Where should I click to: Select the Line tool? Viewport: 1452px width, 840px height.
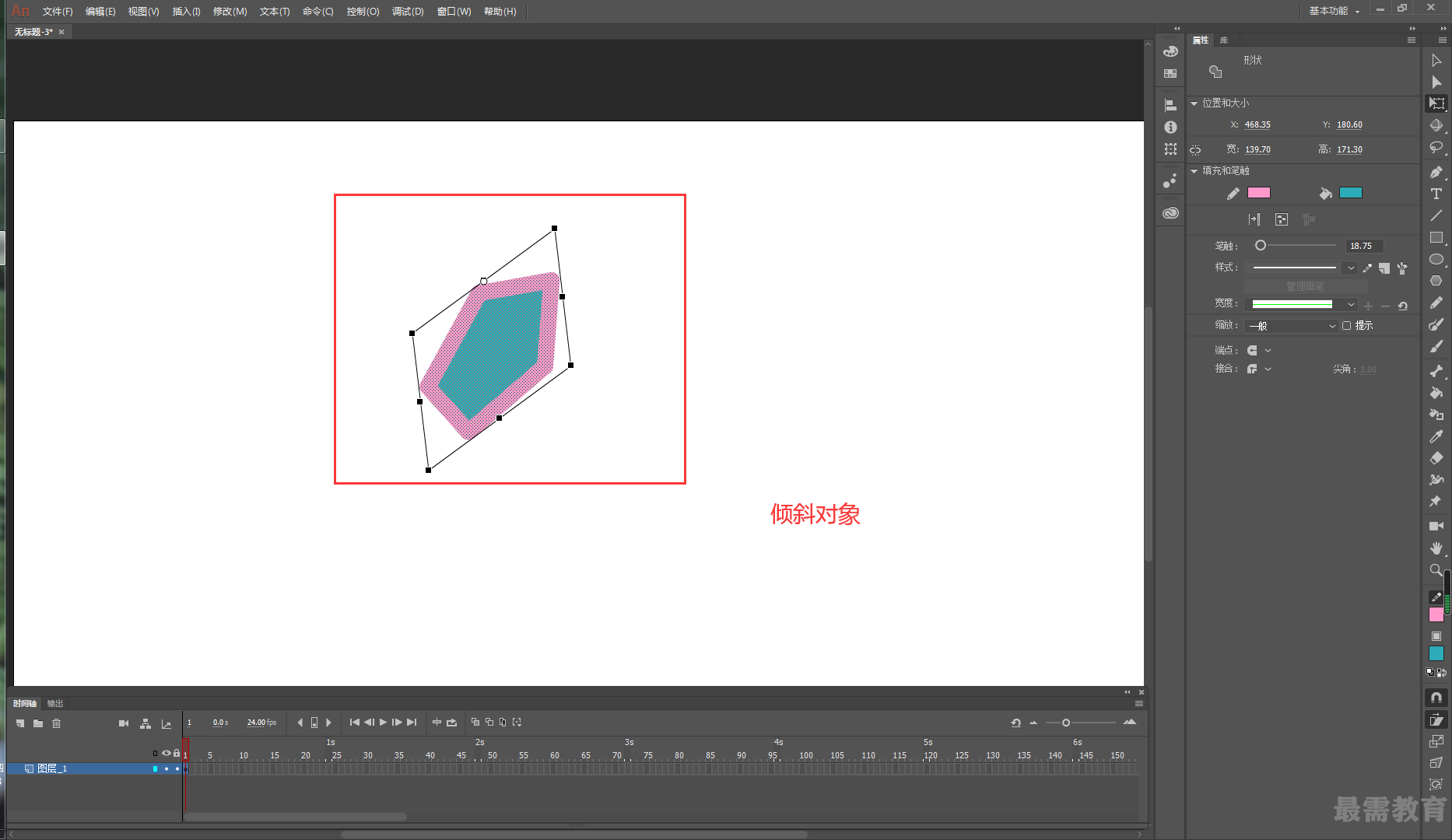(x=1436, y=215)
